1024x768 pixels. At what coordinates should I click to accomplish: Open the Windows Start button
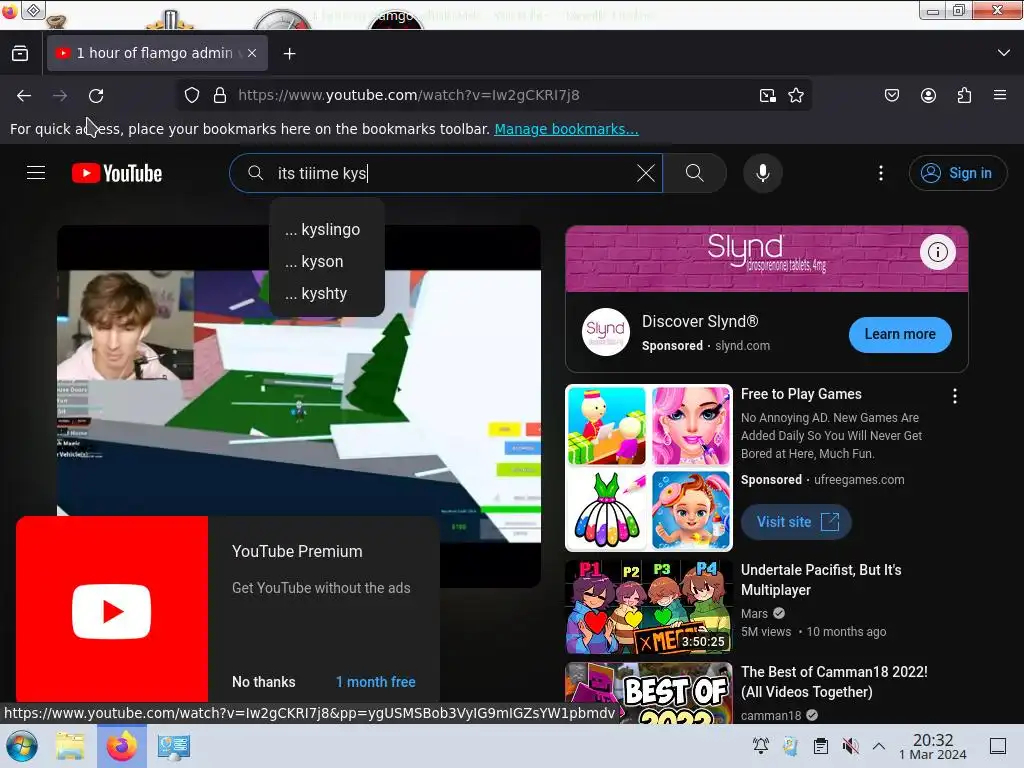coord(22,746)
